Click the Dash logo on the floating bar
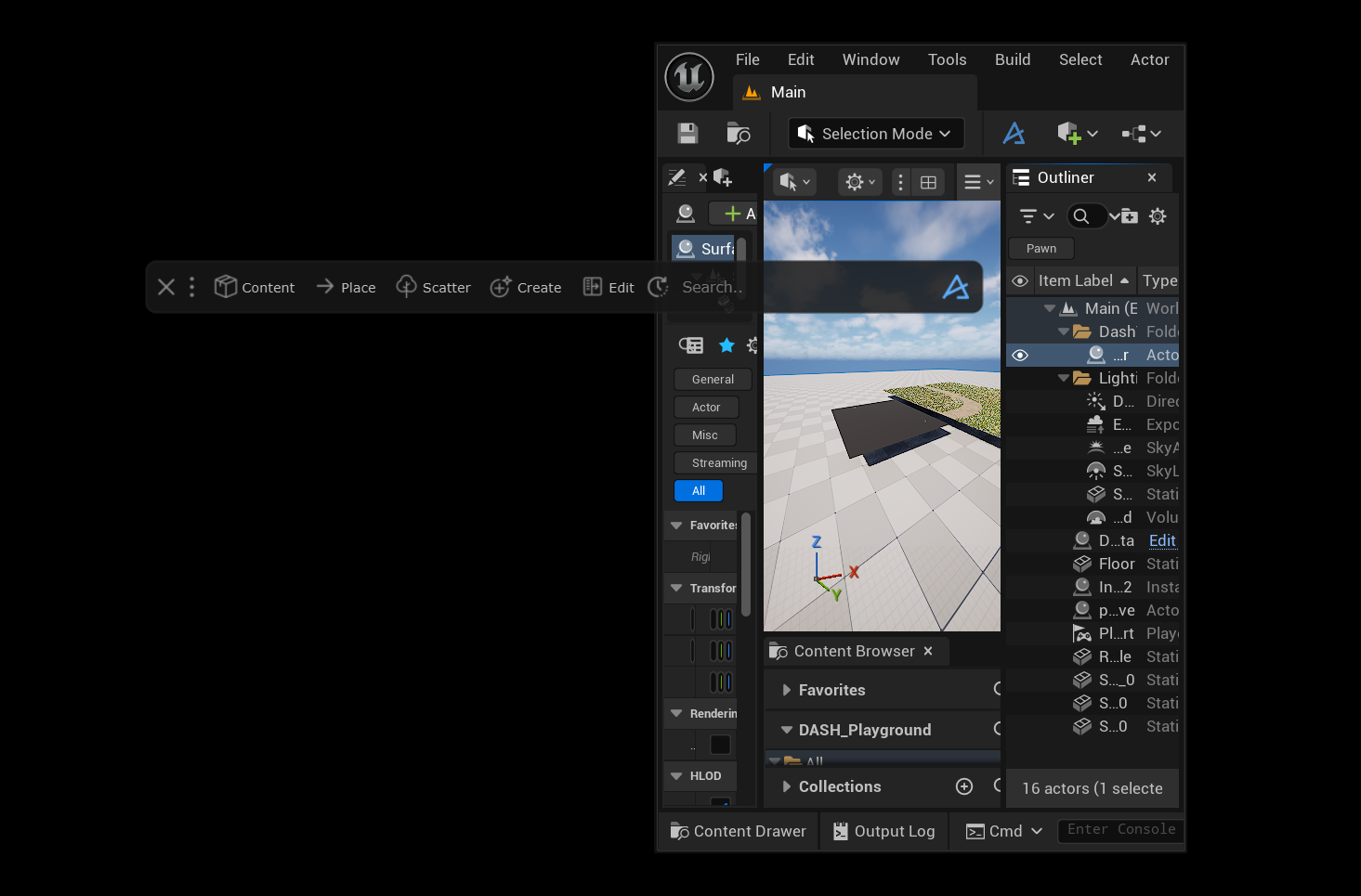The height and width of the screenshot is (896, 1361). 956,287
